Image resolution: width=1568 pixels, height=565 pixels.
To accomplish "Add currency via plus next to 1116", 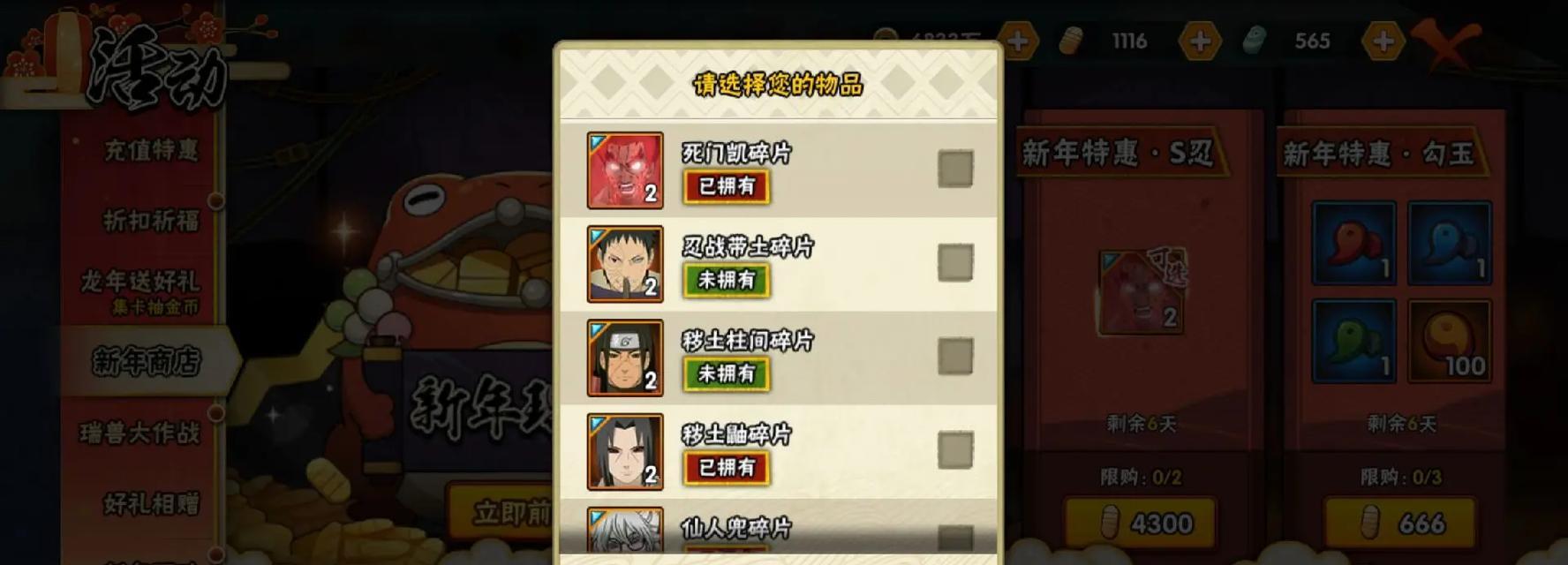I will (x=1200, y=41).
